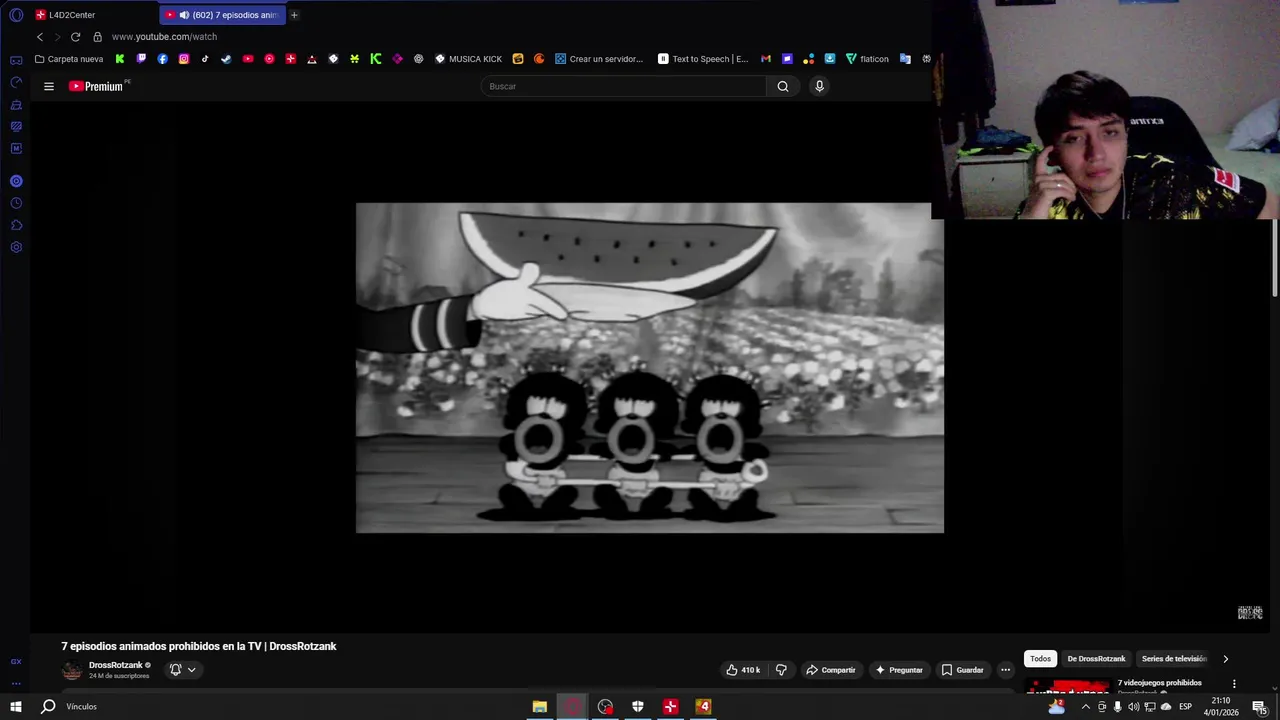Open the Instagram bookmark icon
The width and height of the screenshot is (1280, 720).
[184, 59]
